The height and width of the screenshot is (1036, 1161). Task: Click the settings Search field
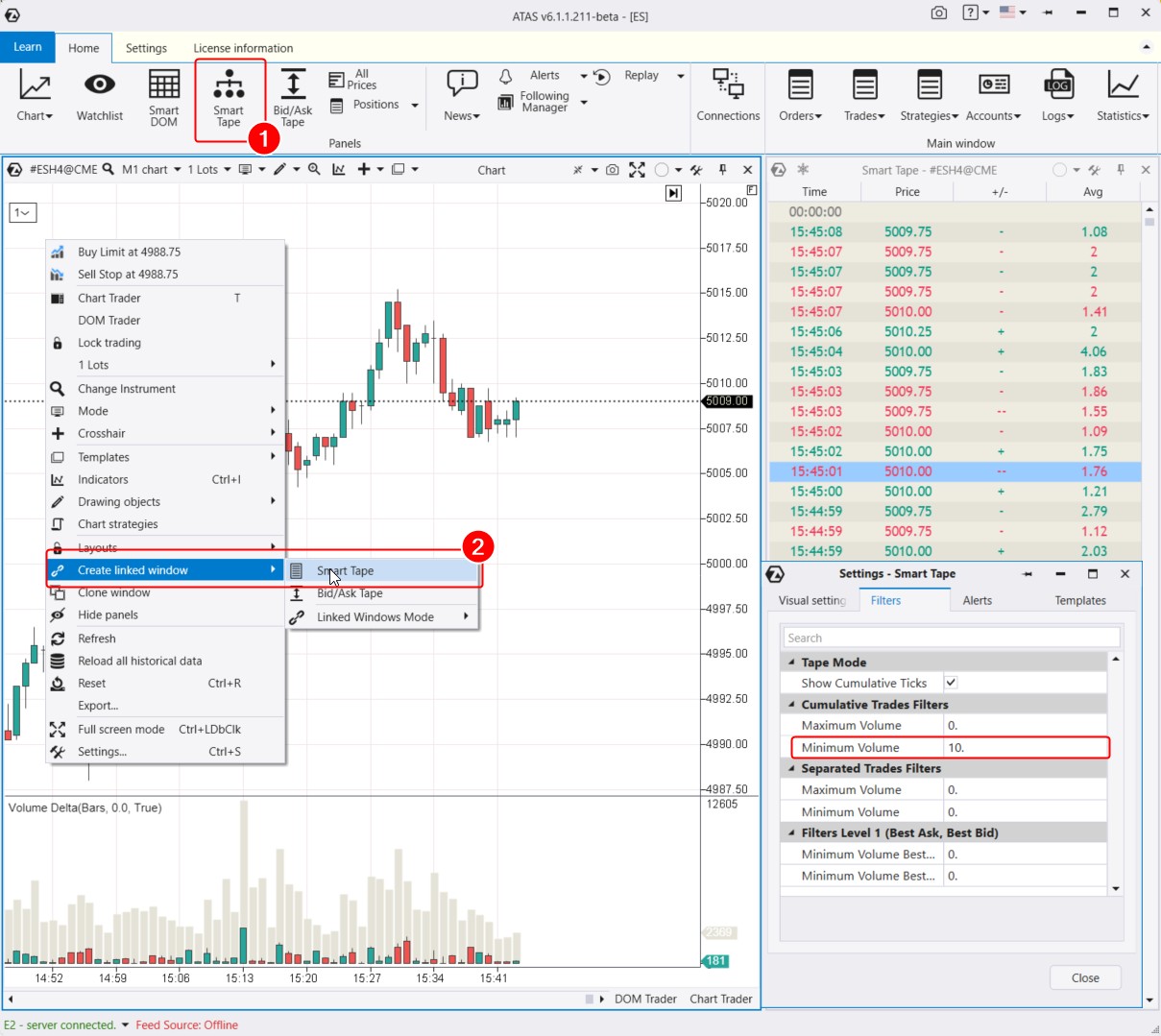tap(951, 638)
